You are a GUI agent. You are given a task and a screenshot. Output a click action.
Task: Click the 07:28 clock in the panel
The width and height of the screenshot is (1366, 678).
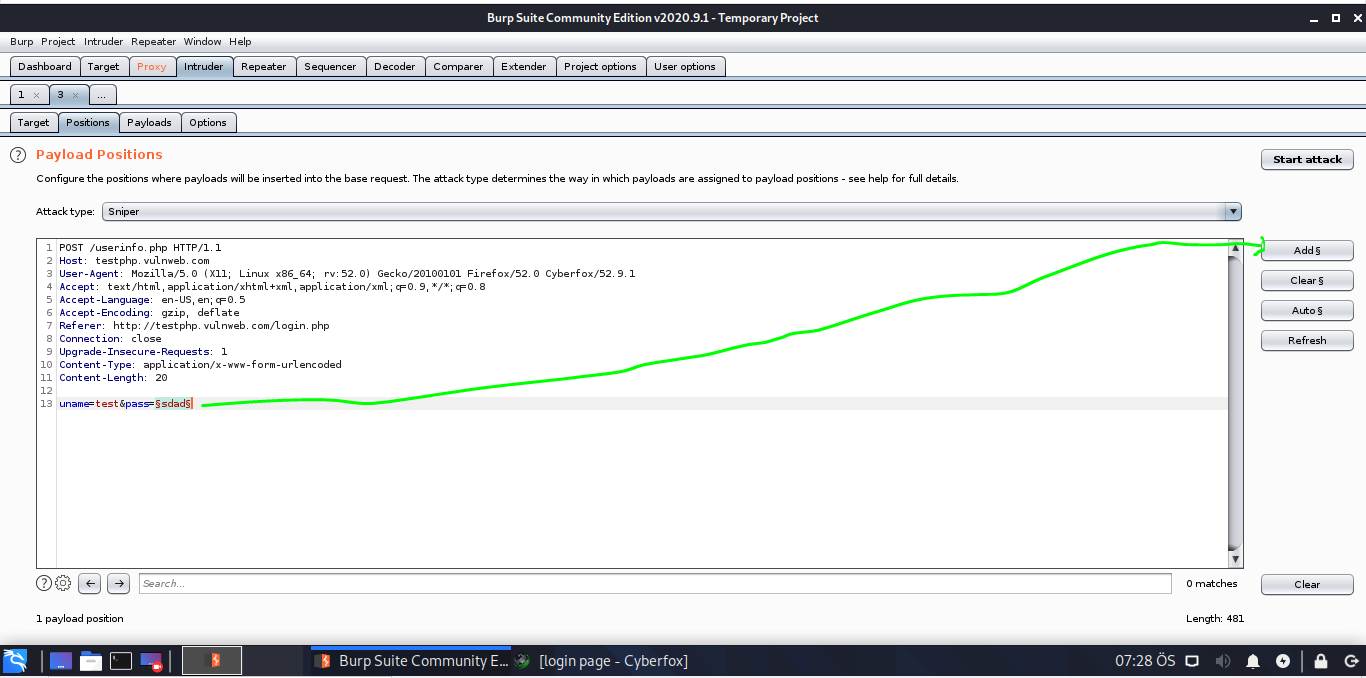coord(1145,661)
